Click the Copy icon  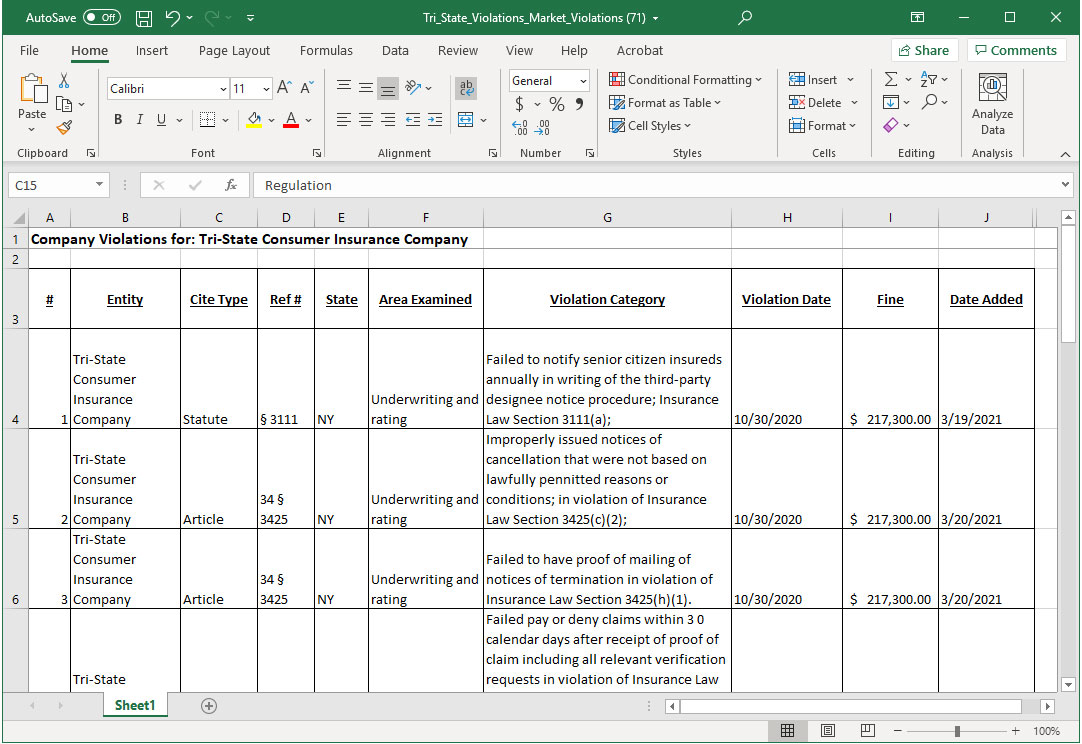pyautogui.click(x=64, y=104)
